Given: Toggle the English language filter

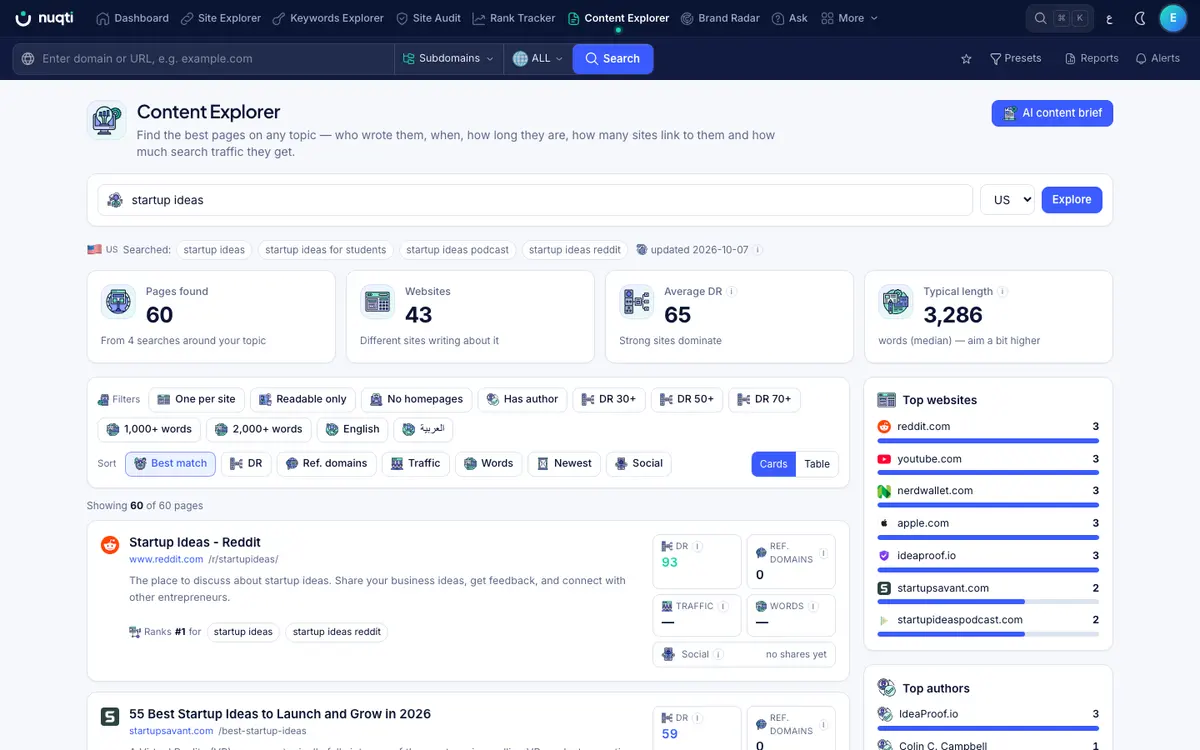Looking at the screenshot, I should tap(352, 429).
